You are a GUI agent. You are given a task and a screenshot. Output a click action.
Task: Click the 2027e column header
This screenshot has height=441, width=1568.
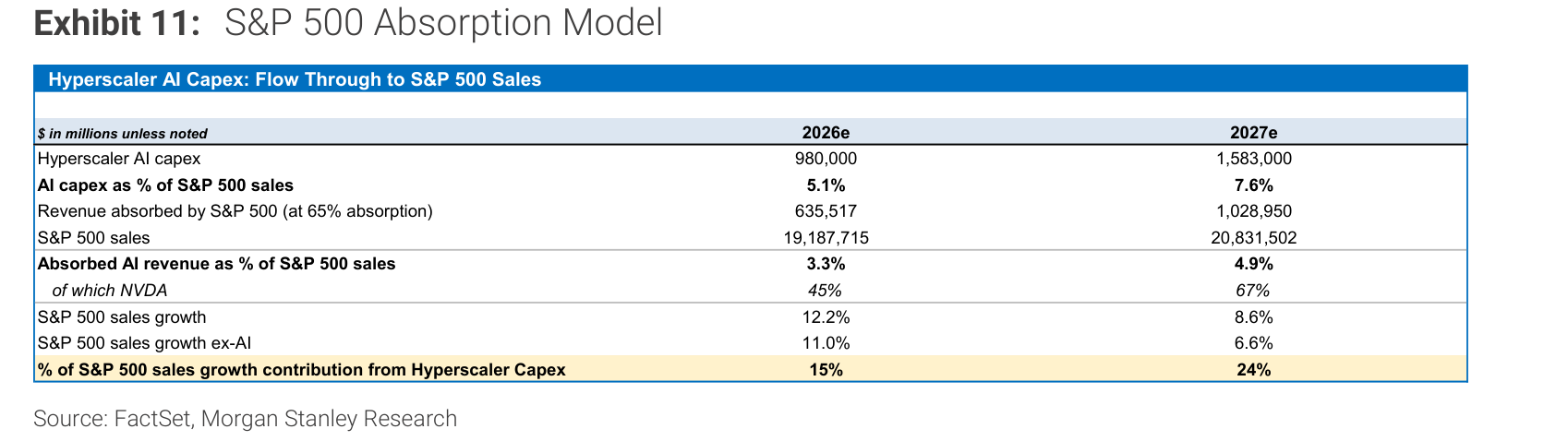[x=1253, y=133]
